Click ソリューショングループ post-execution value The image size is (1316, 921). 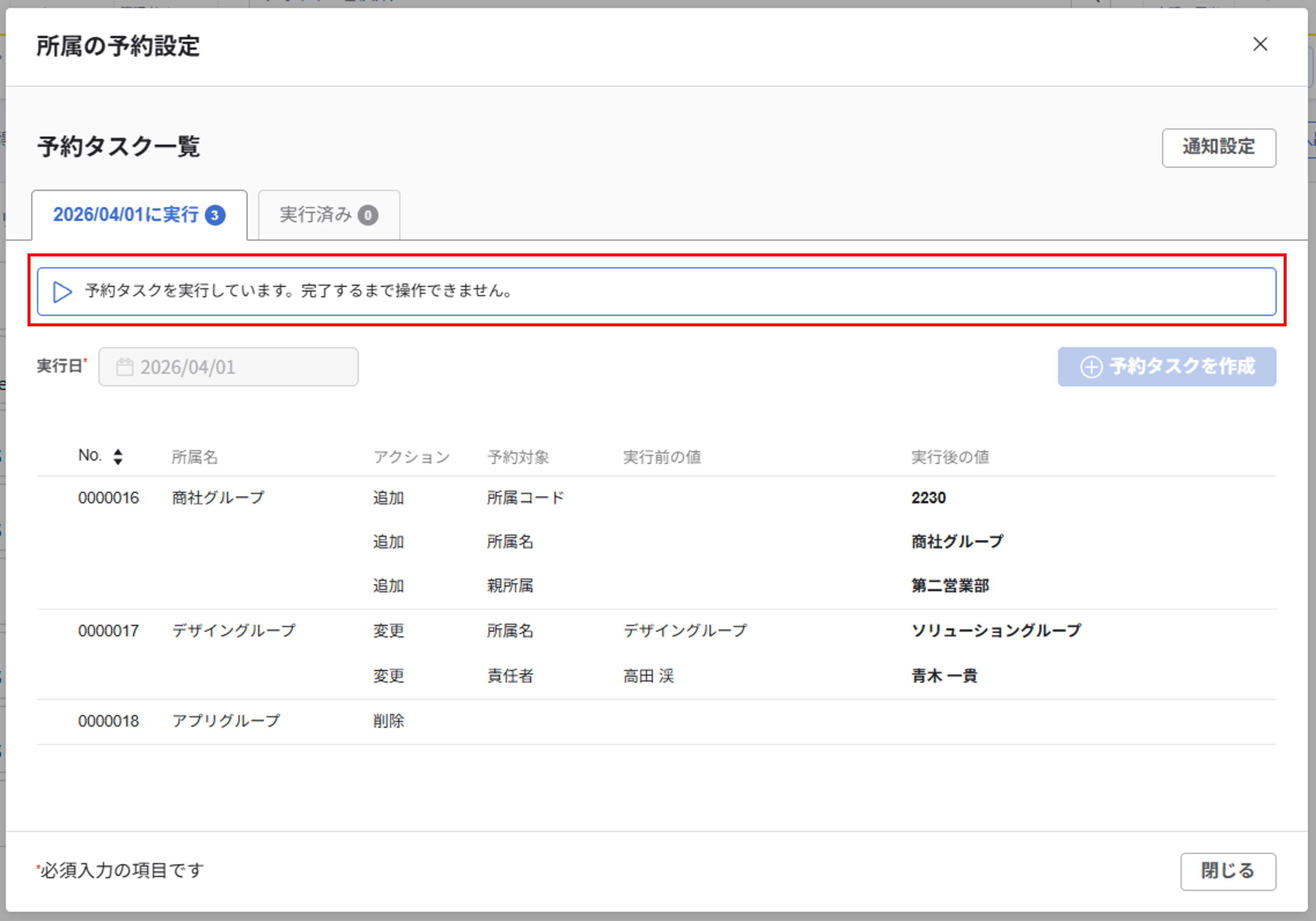coord(996,630)
